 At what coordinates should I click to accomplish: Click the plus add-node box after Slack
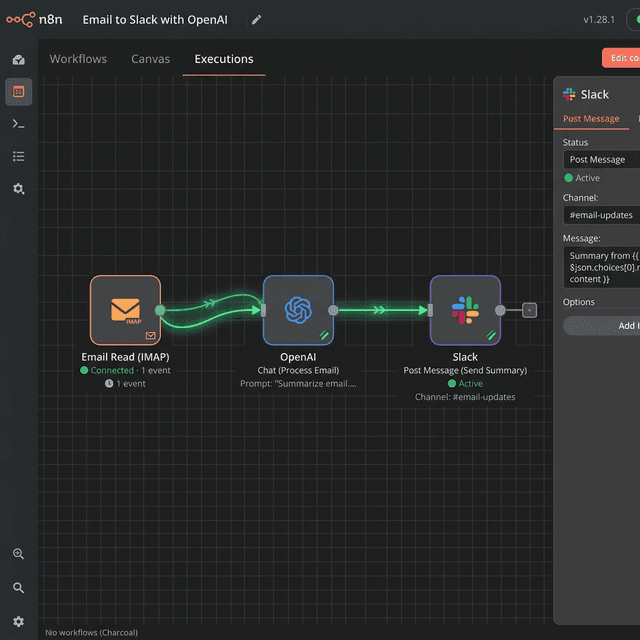tap(529, 310)
